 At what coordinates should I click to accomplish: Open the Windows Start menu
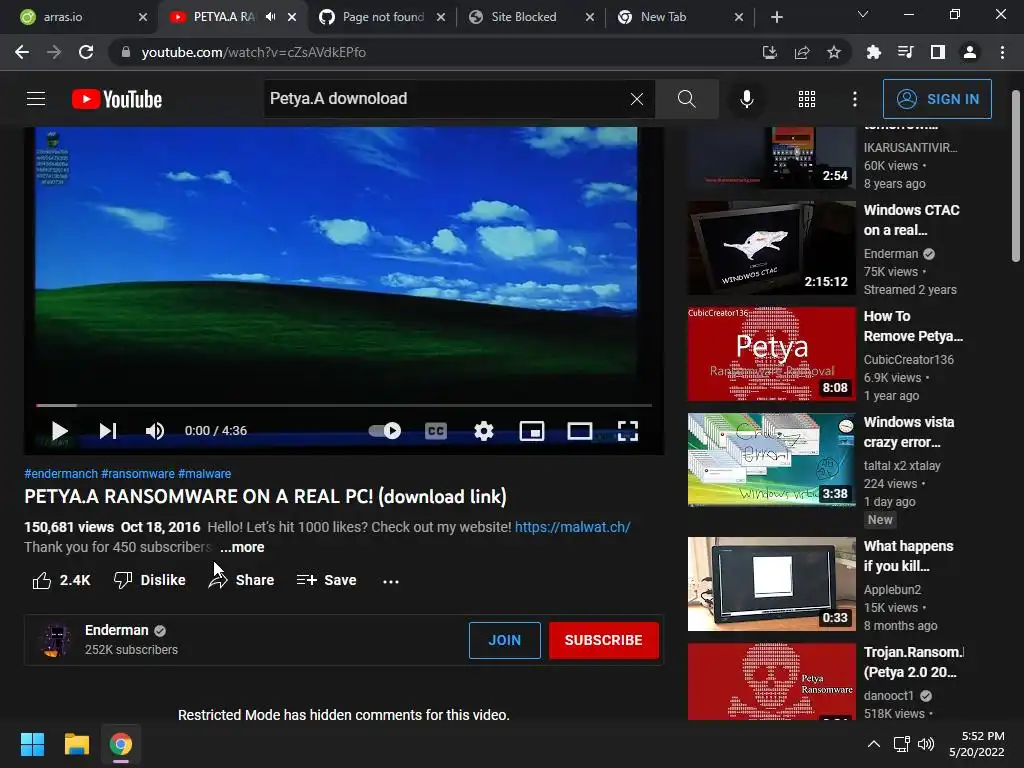click(x=32, y=744)
